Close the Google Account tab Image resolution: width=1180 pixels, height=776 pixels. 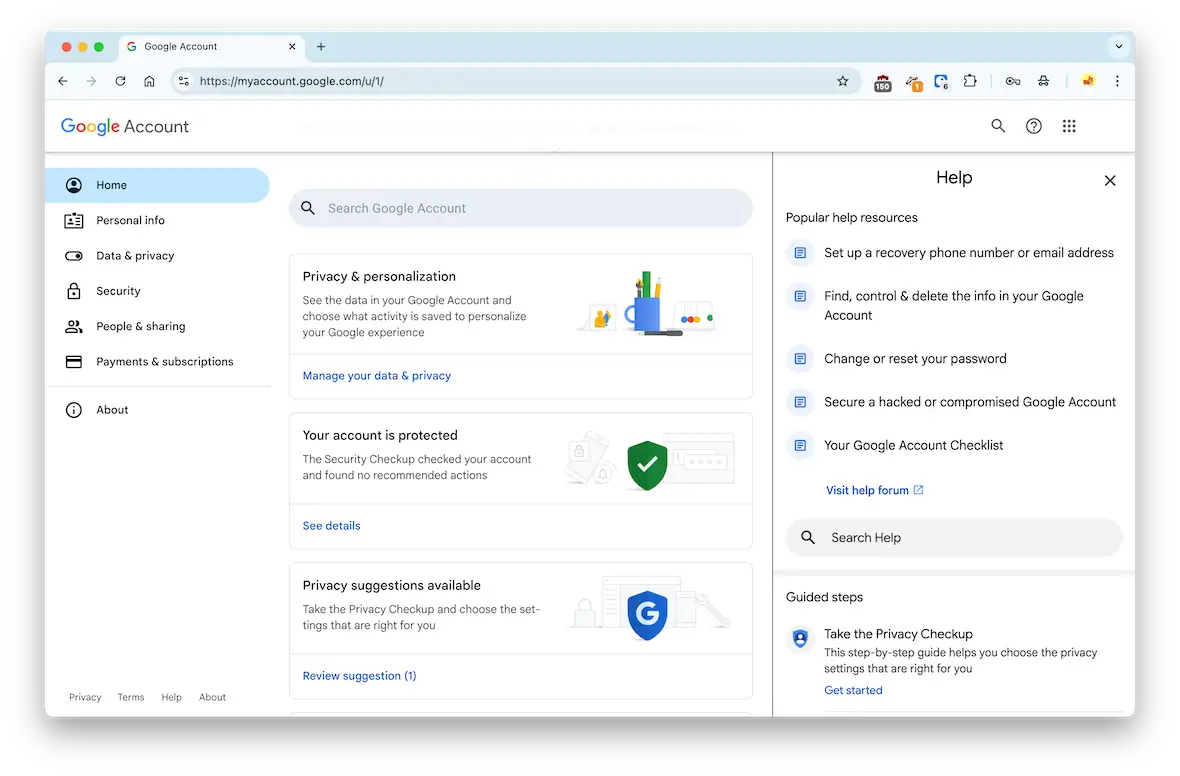(292, 47)
